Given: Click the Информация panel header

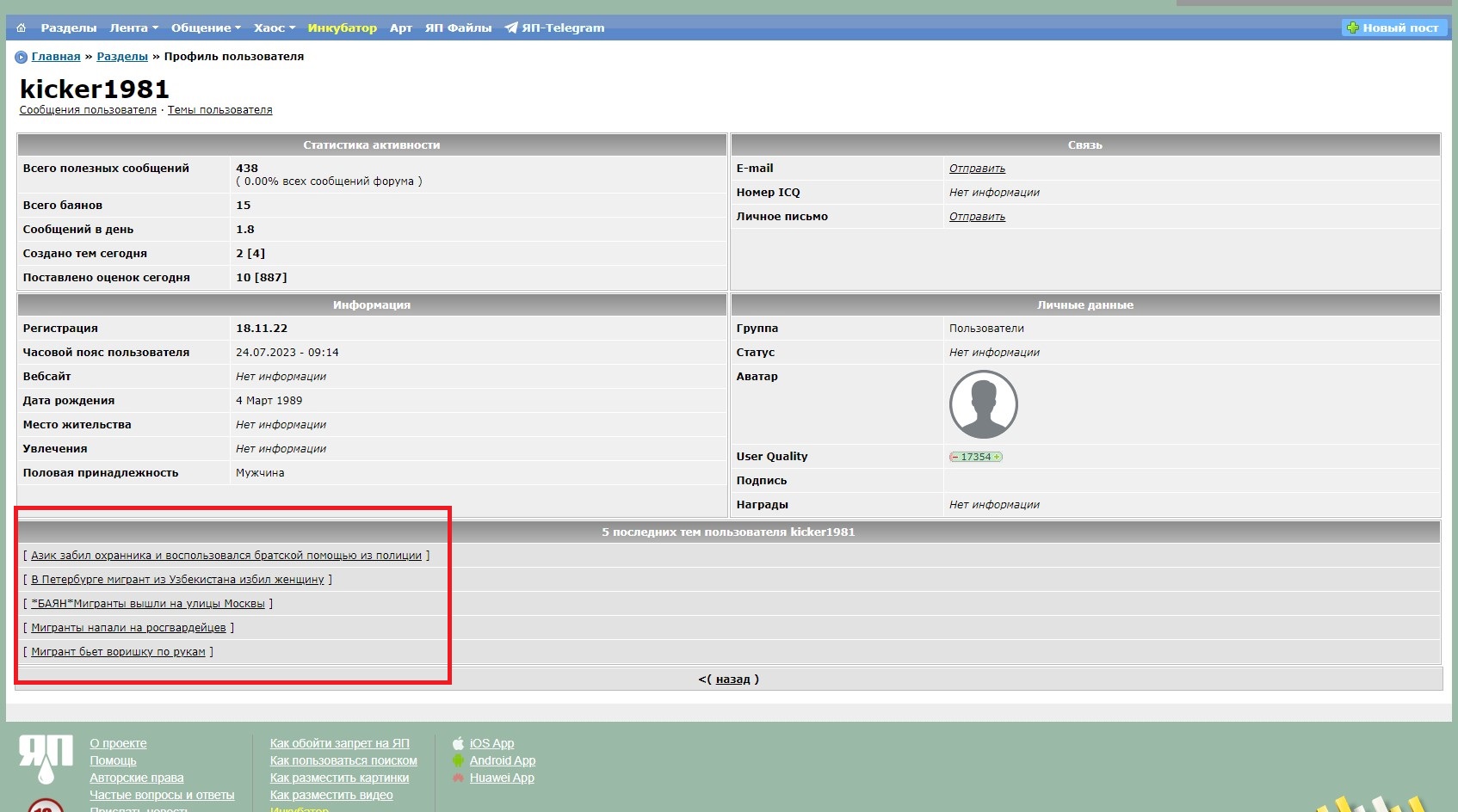Looking at the screenshot, I should point(372,304).
